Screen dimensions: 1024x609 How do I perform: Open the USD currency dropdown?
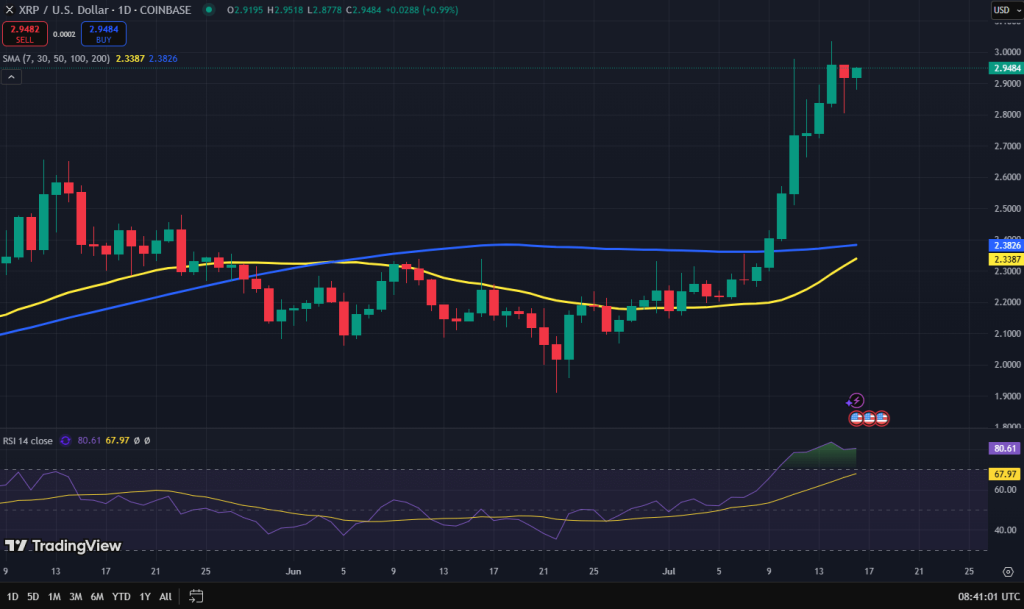coord(1006,10)
